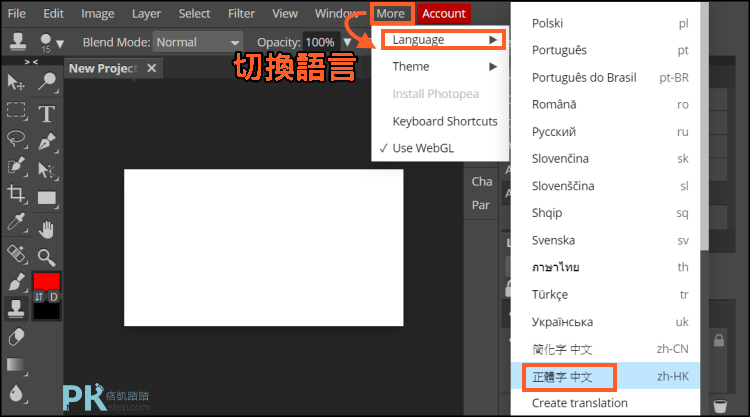Open the More menu
Viewport: 750px width, 417px height.
tap(391, 13)
